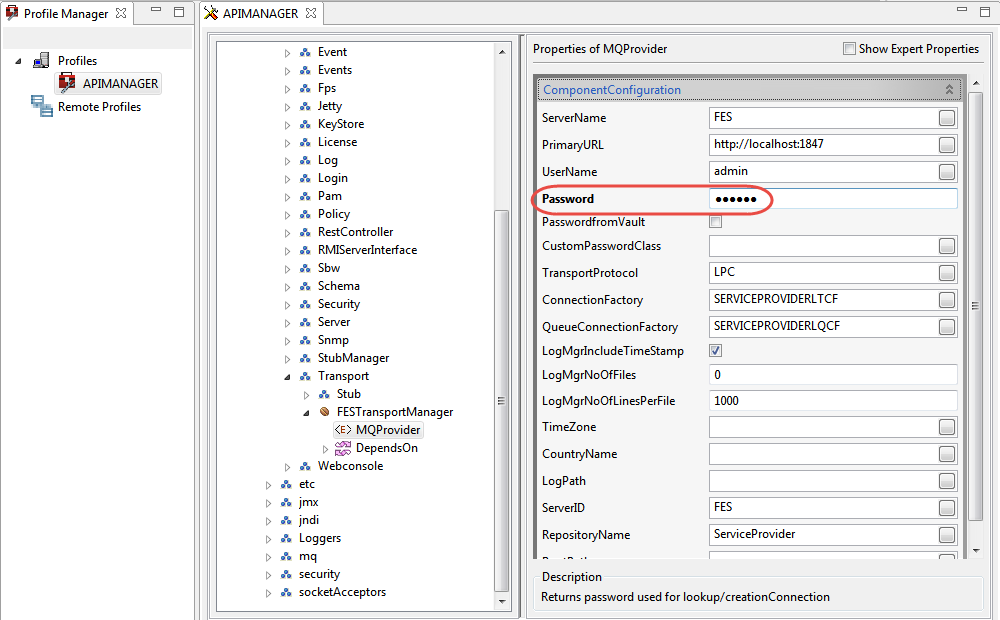
Task: Click the properties panel vertical scrollbar
Action: pyautogui.click(x=975, y=300)
